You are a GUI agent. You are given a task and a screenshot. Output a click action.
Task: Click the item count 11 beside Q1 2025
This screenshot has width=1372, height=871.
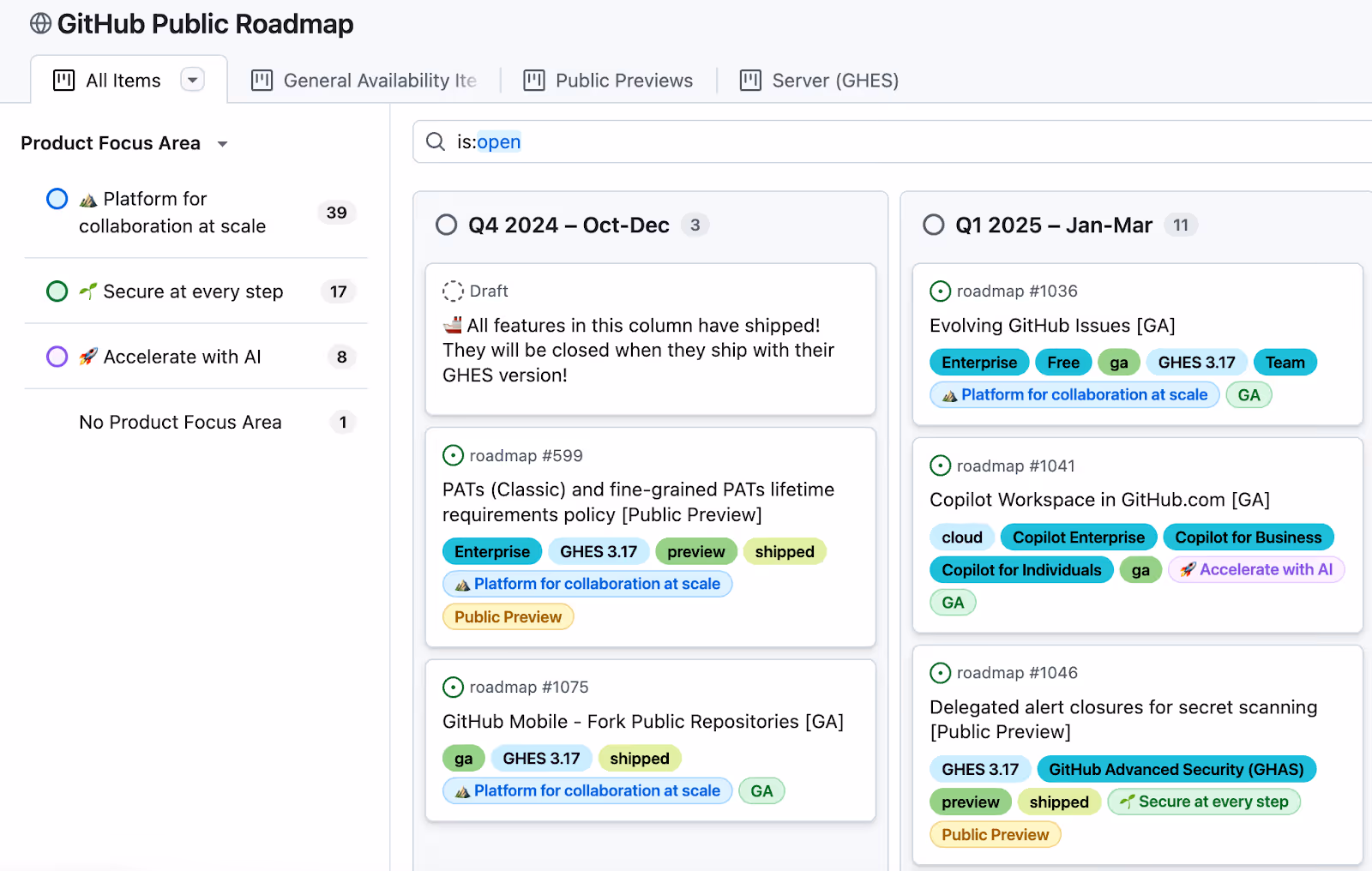pos(1181,225)
